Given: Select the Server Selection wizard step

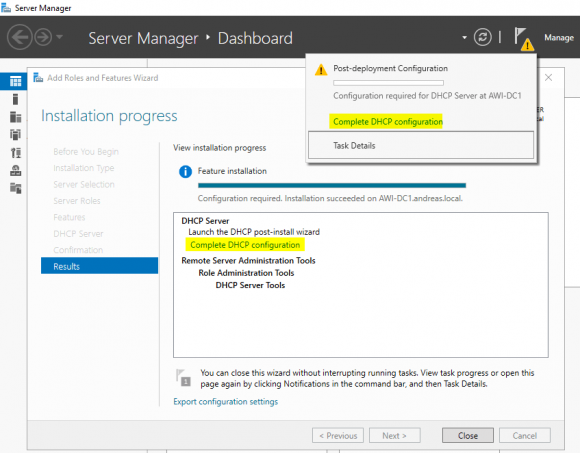Looking at the screenshot, I should point(84,184).
